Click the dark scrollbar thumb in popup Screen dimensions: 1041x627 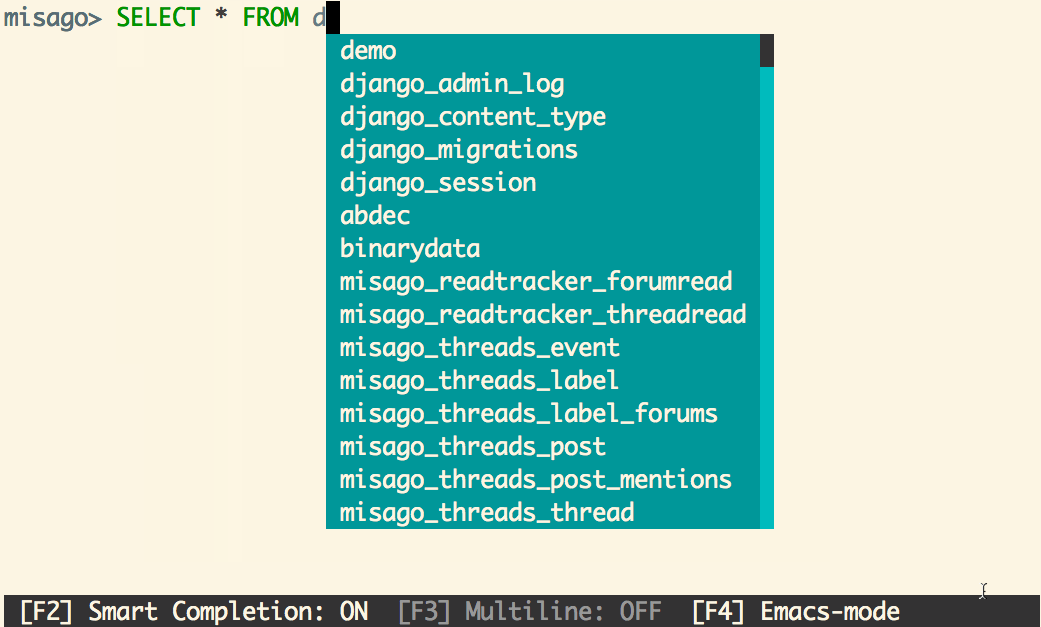click(767, 50)
